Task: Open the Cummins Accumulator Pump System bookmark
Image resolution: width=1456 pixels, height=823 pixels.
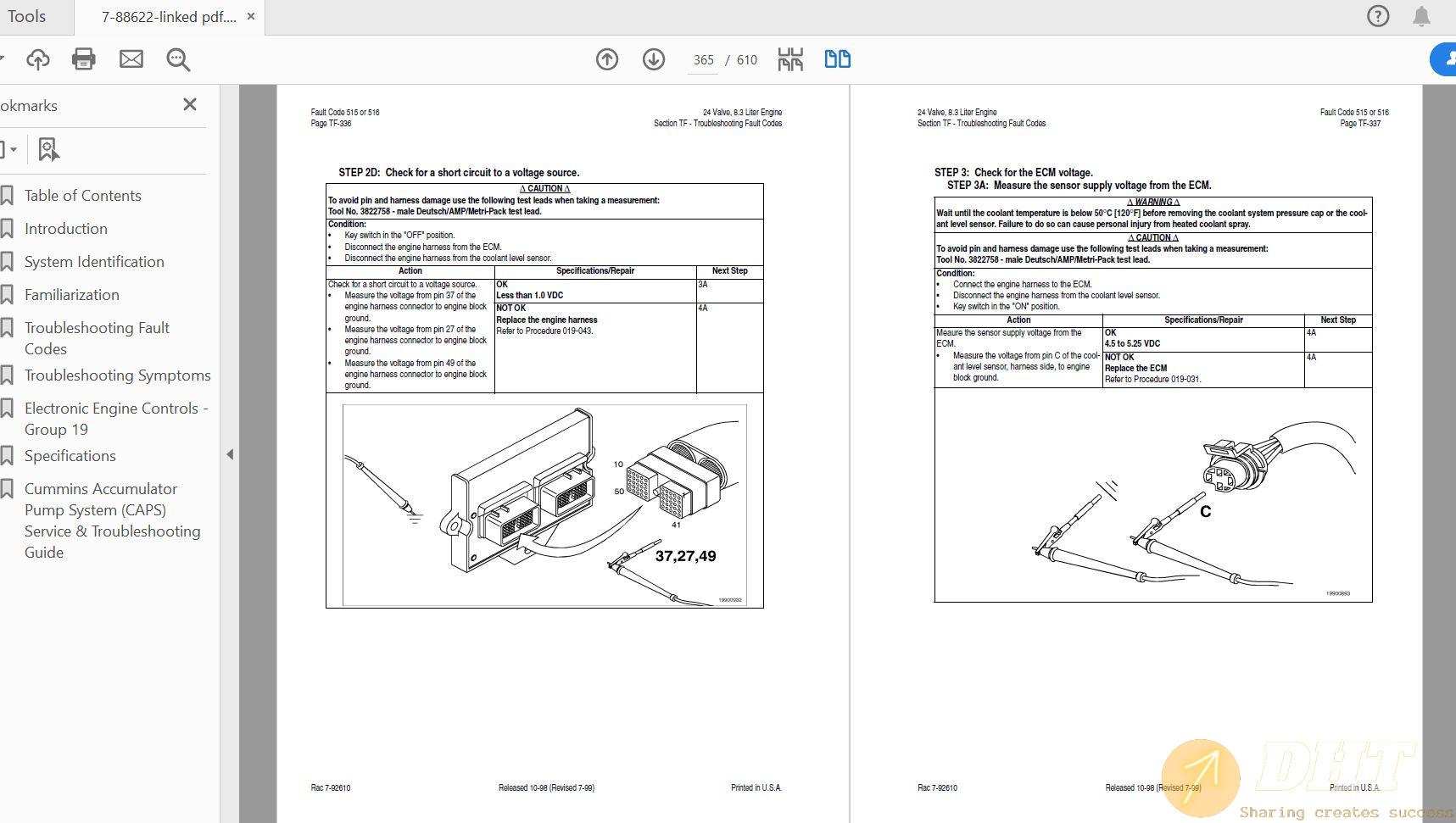Action: point(113,520)
